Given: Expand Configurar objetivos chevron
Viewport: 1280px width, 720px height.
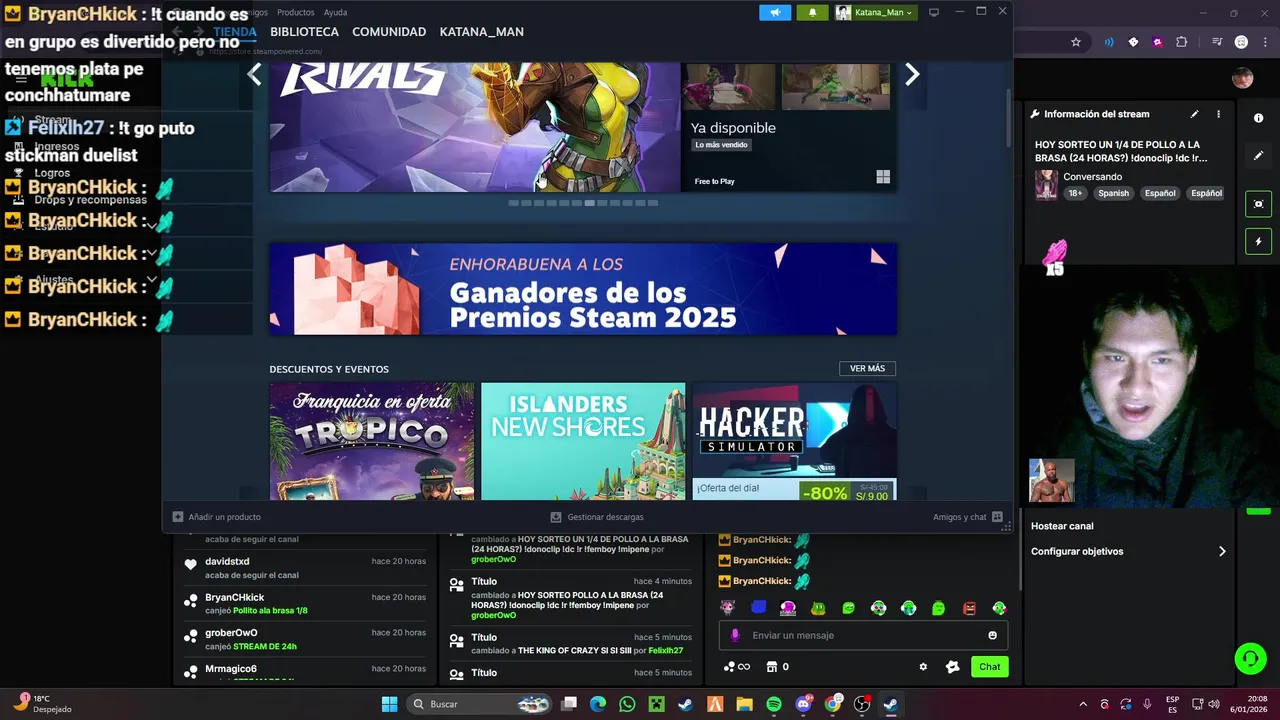Looking at the screenshot, I should click(x=1222, y=551).
